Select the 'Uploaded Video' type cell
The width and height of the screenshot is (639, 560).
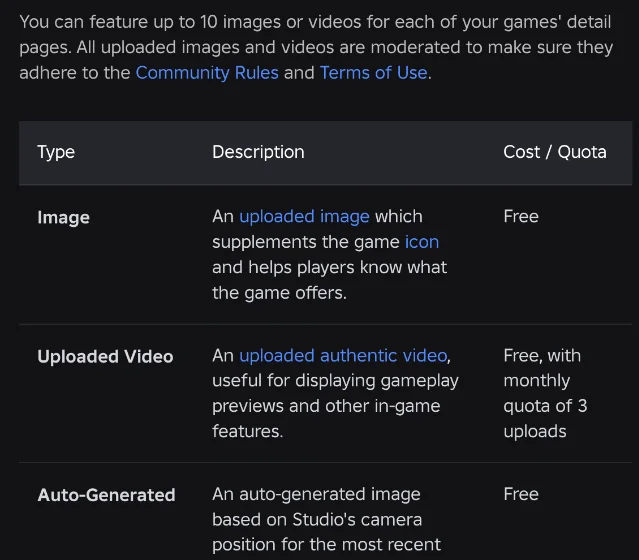(105, 357)
